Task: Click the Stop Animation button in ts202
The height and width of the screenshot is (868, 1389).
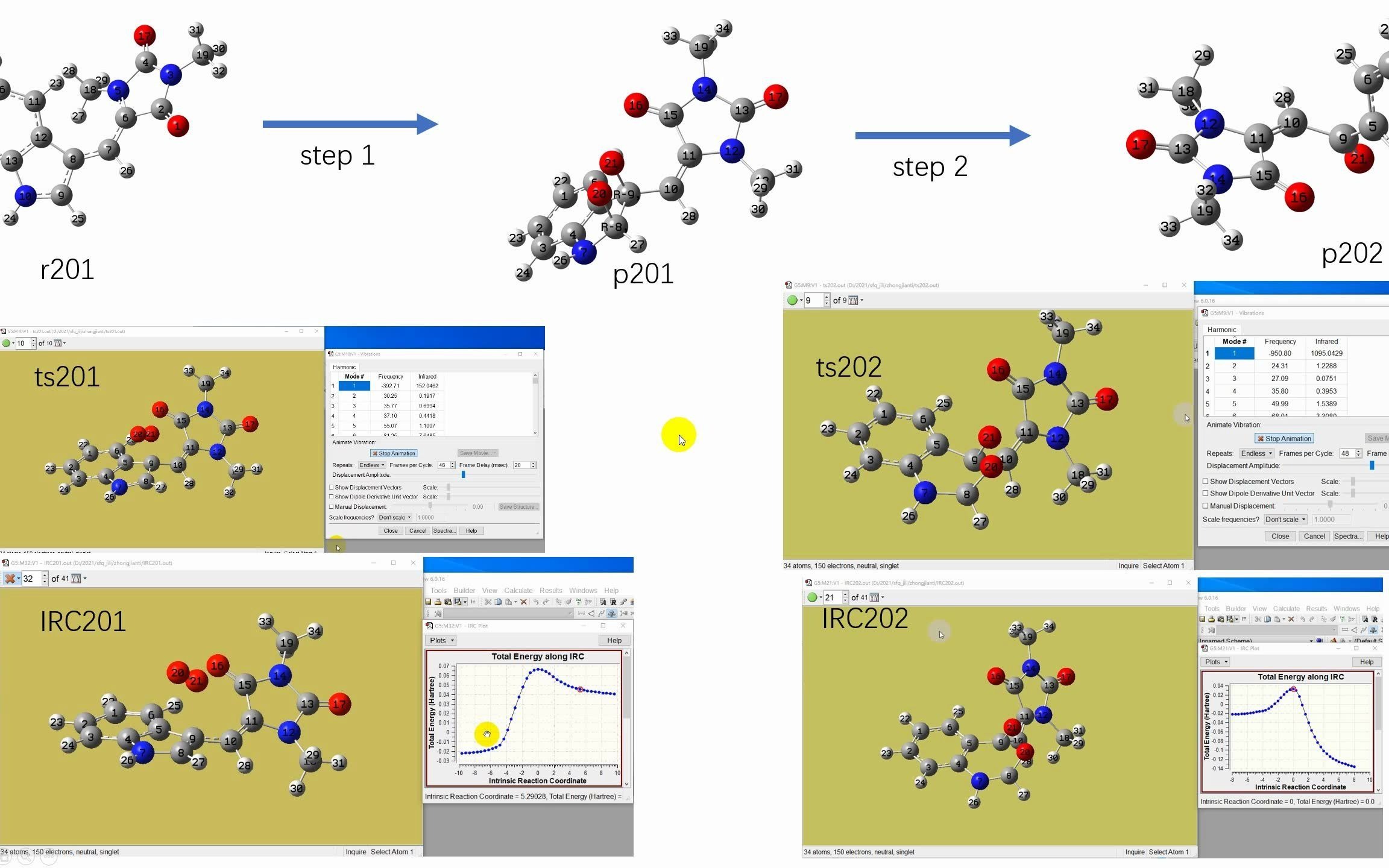Action: pyautogui.click(x=1282, y=438)
